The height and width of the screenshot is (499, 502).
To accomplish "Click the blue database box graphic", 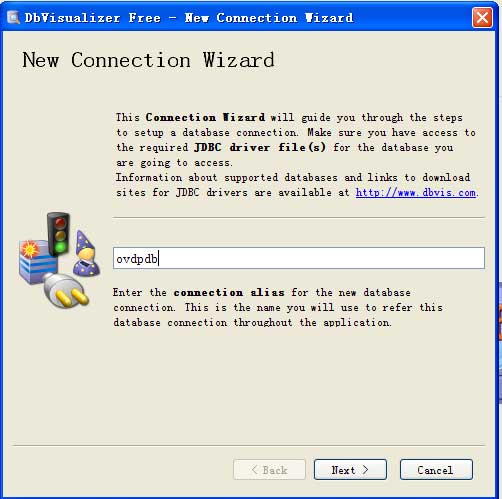I will (x=37, y=262).
